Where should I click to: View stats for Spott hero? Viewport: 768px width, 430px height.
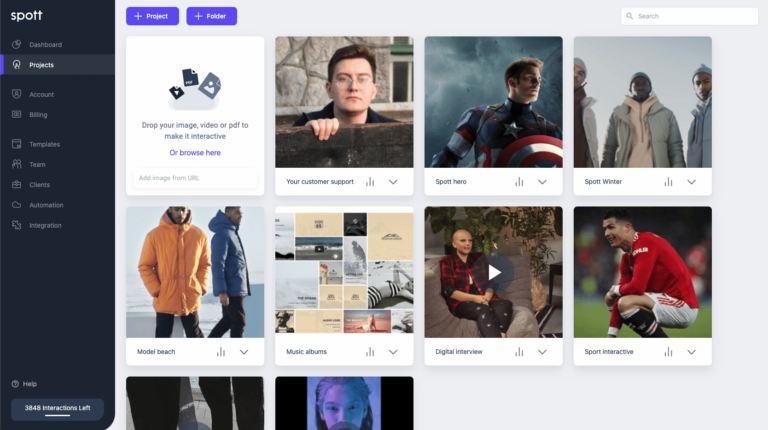point(519,182)
